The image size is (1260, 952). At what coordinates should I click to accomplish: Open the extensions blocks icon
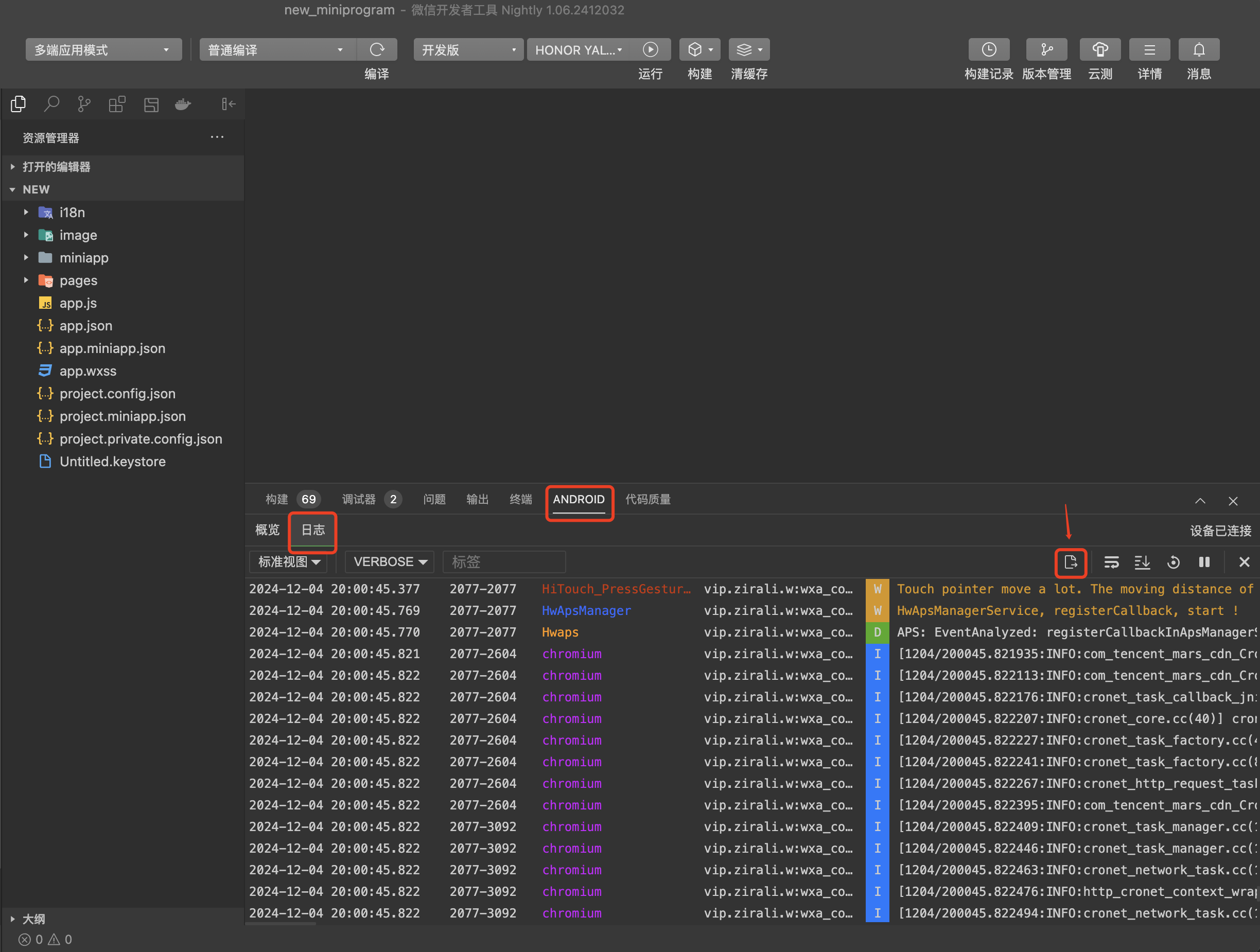(x=117, y=104)
